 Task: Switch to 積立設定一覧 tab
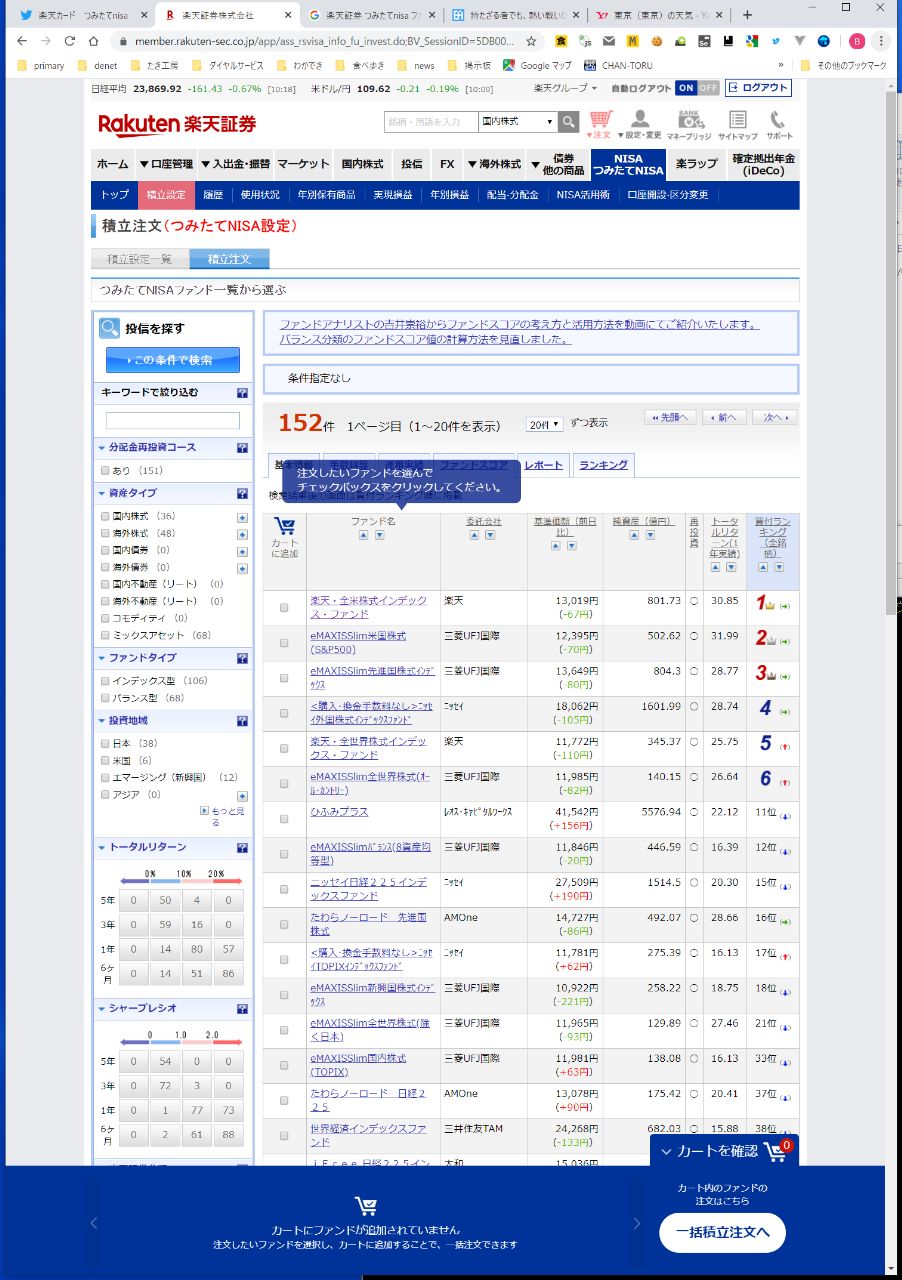(139, 259)
